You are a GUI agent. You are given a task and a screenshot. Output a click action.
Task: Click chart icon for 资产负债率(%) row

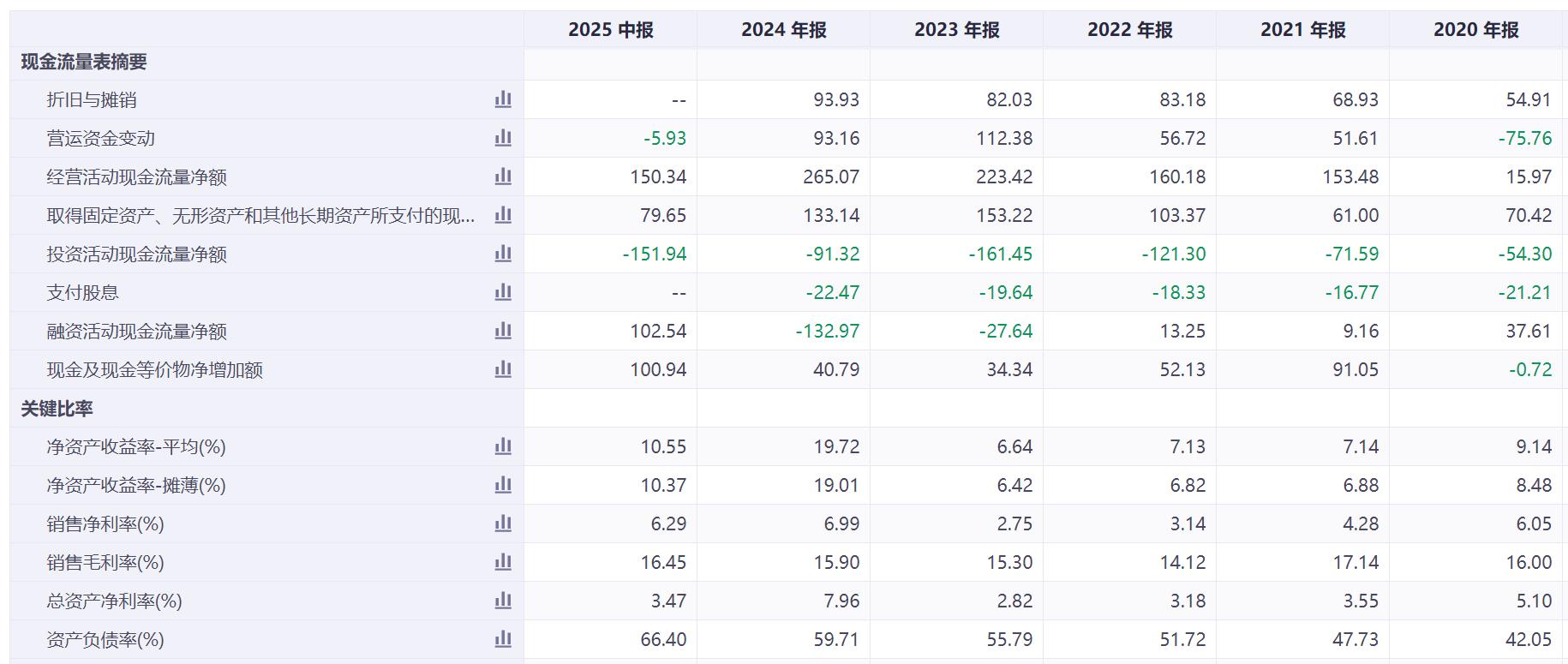[x=503, y=640]
